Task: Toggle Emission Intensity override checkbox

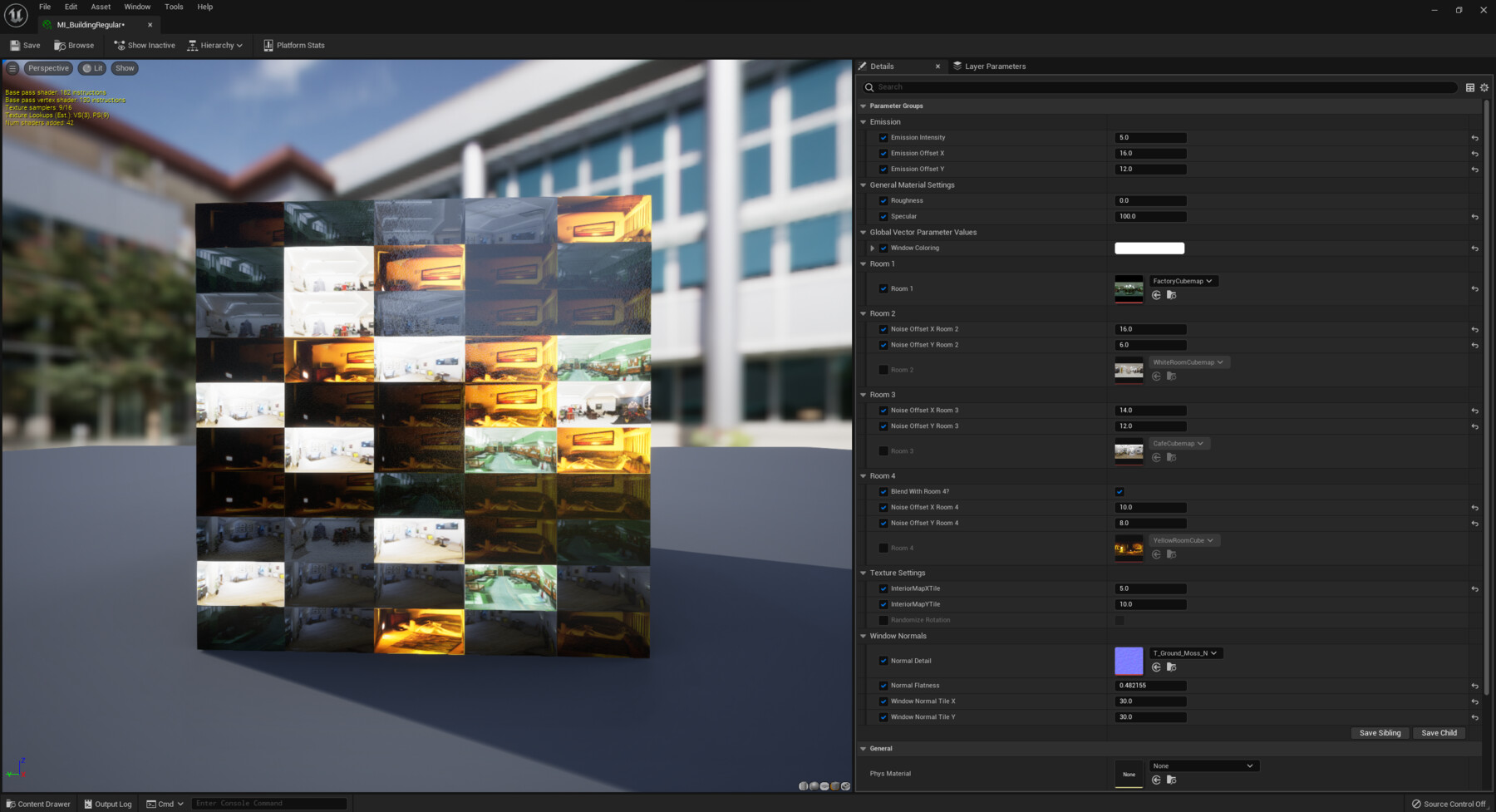Action: coord(883,138)
